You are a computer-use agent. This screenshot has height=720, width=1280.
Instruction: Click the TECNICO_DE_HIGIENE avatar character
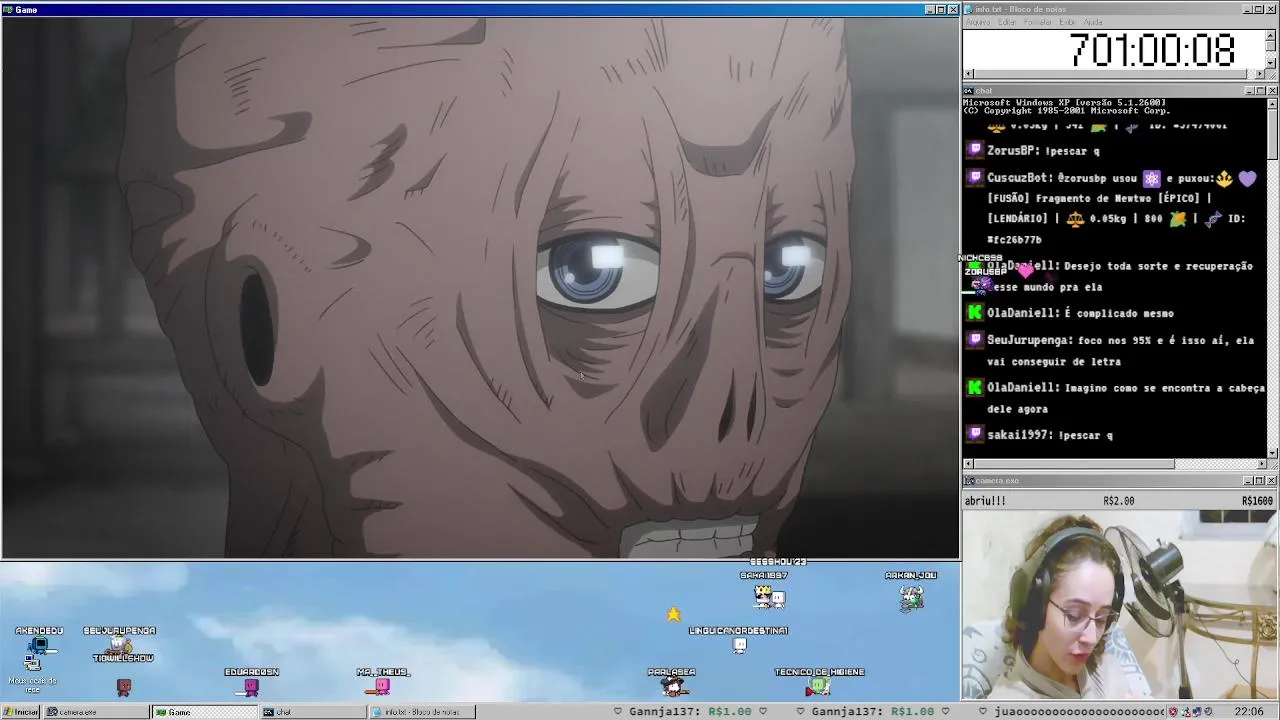click(x=819, y=686)
